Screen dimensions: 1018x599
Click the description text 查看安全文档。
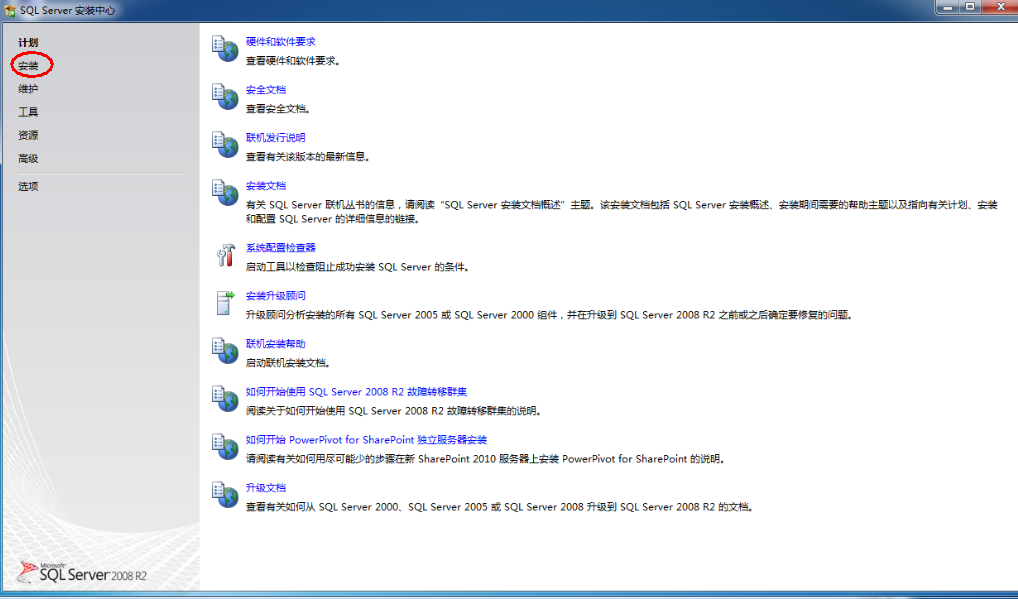tap(278, 109)
